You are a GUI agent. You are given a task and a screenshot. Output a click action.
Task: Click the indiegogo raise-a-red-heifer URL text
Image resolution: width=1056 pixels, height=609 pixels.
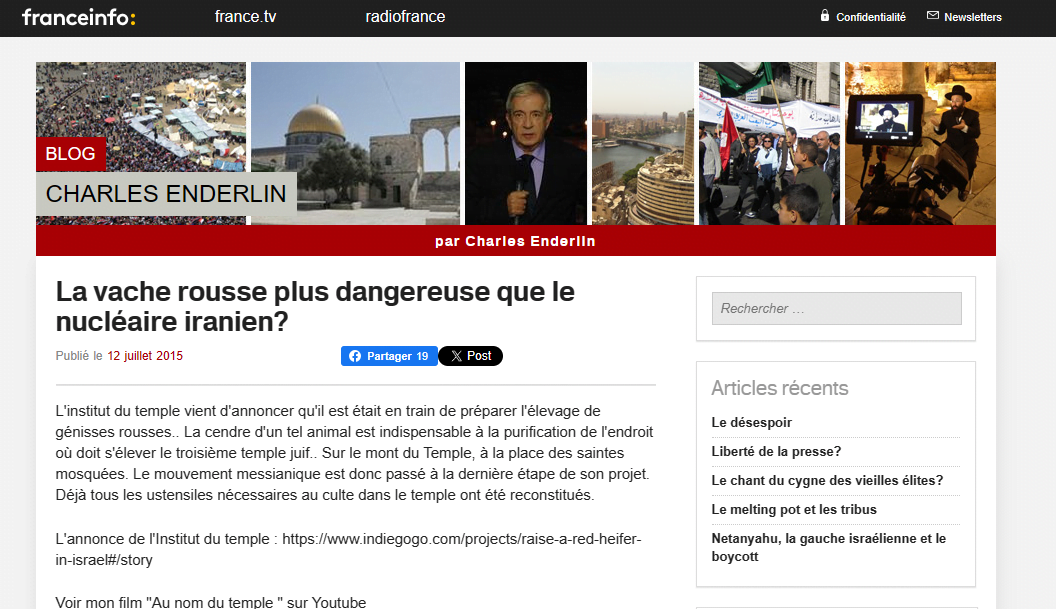(348, 550)
